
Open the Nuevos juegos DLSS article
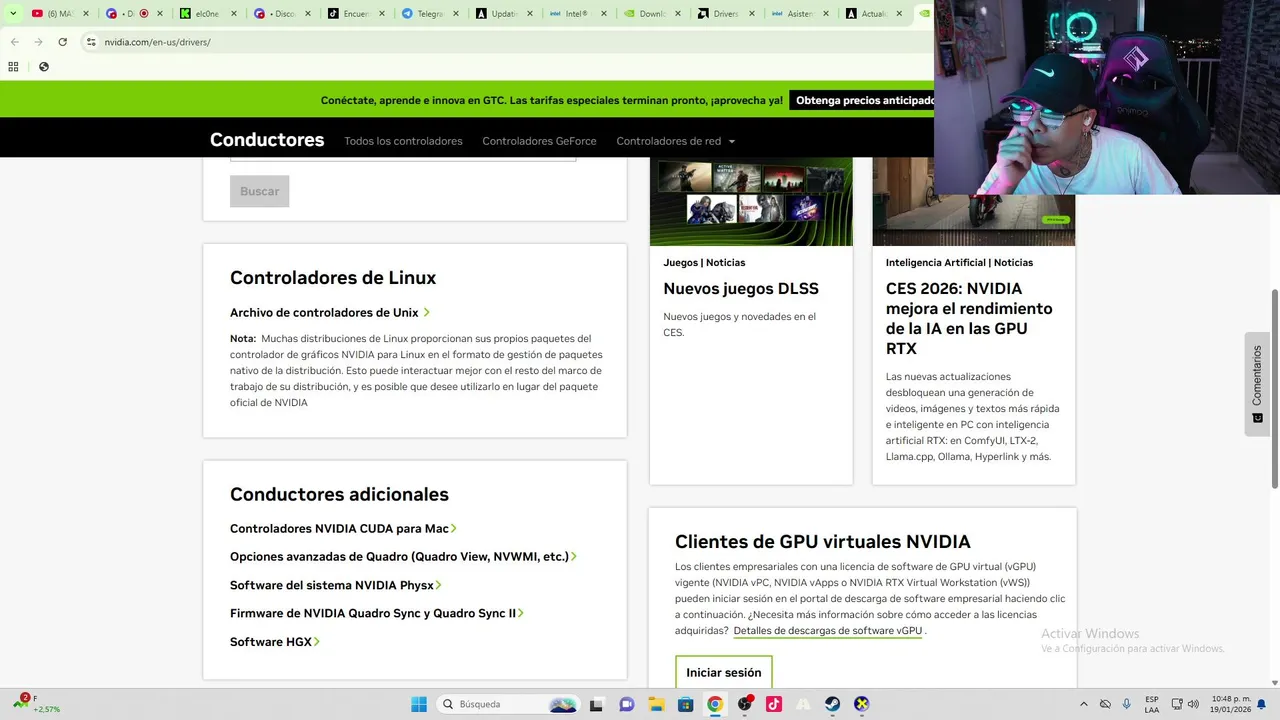741,289
